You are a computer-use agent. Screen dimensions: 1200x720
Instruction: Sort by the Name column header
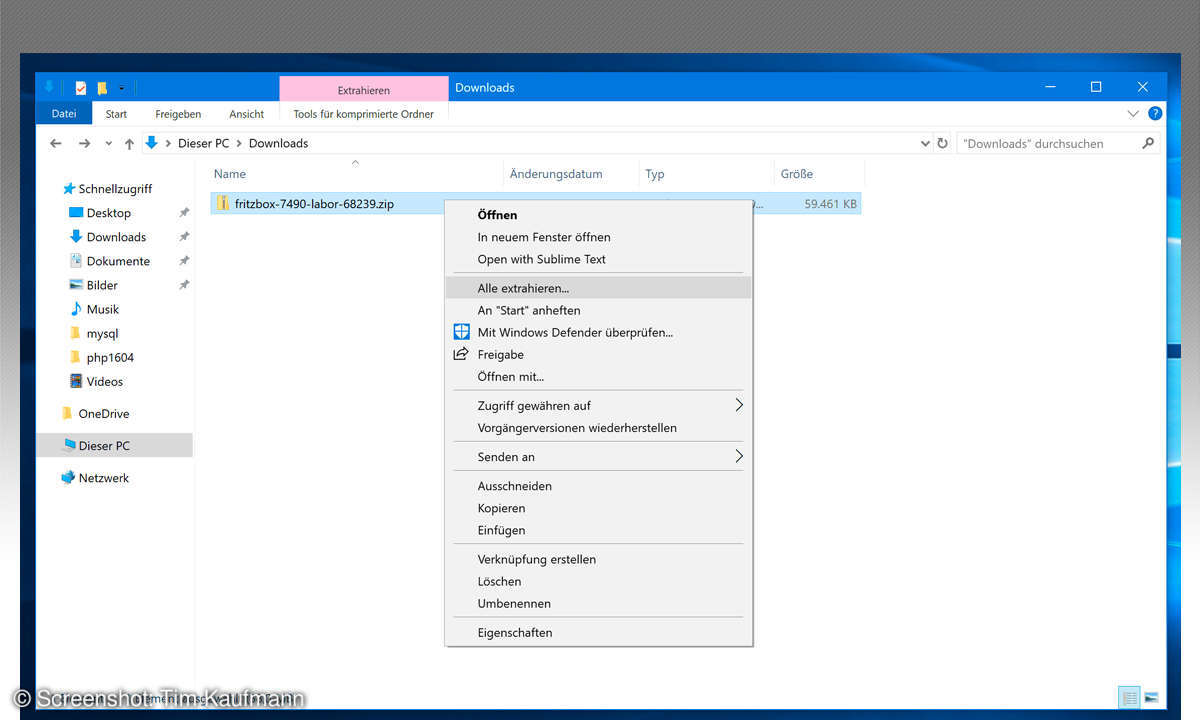[355, 174]
